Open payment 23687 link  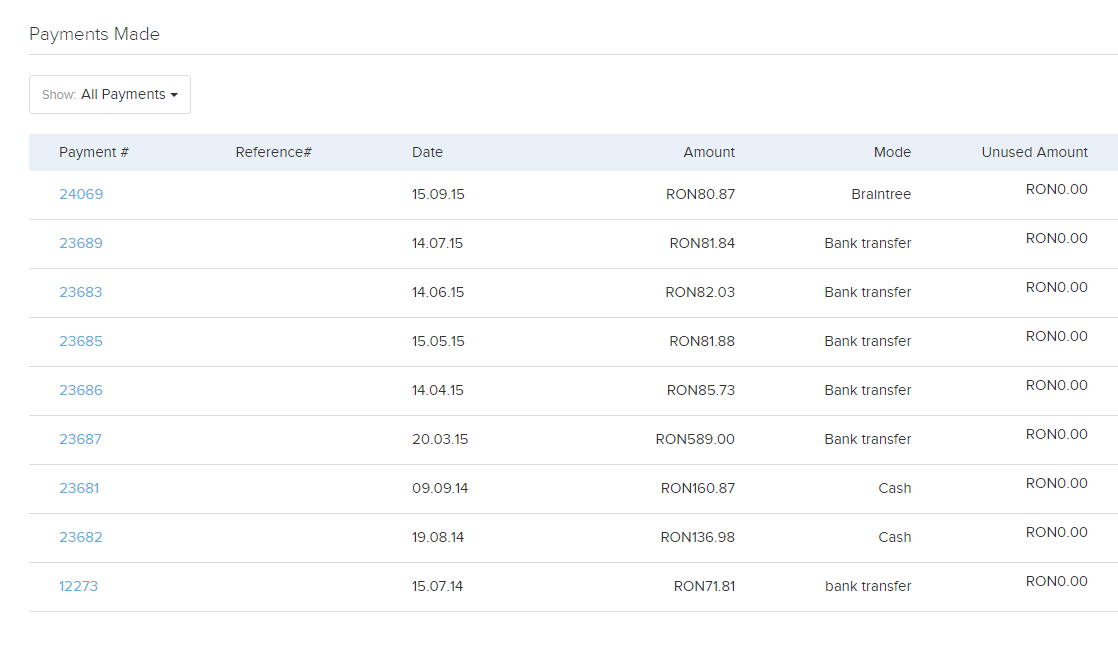tap(81, 439)
